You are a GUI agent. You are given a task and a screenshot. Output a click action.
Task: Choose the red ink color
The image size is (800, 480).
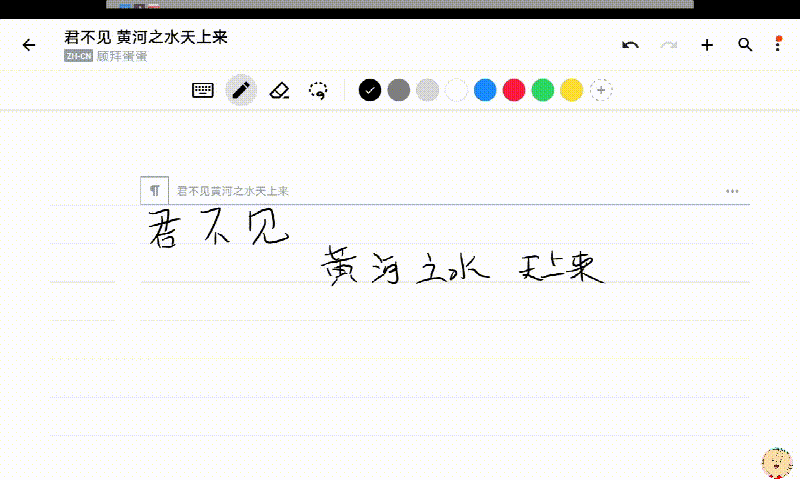(514, 90)
